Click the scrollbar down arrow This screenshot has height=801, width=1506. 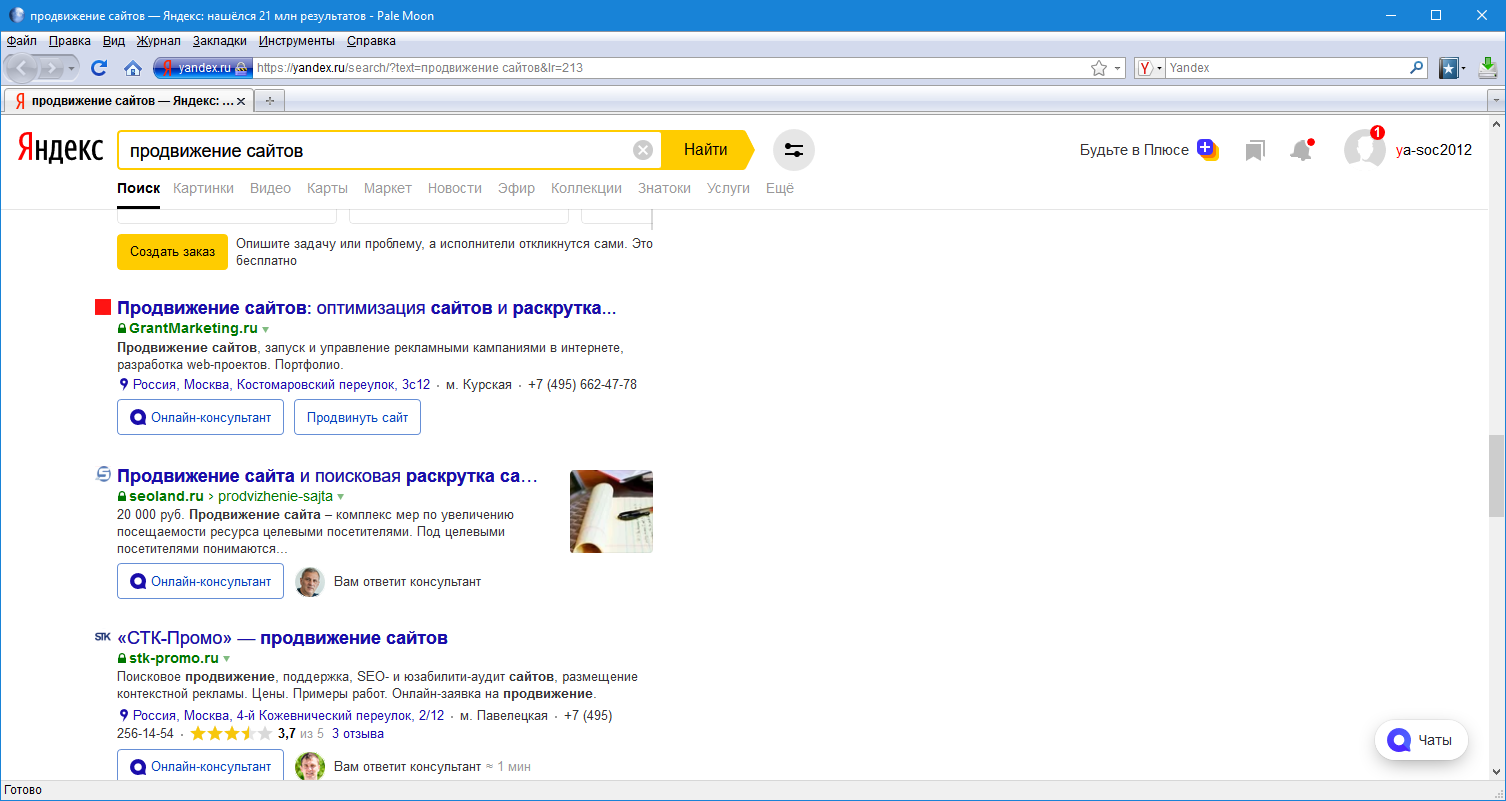click(x=1496, y=771)
